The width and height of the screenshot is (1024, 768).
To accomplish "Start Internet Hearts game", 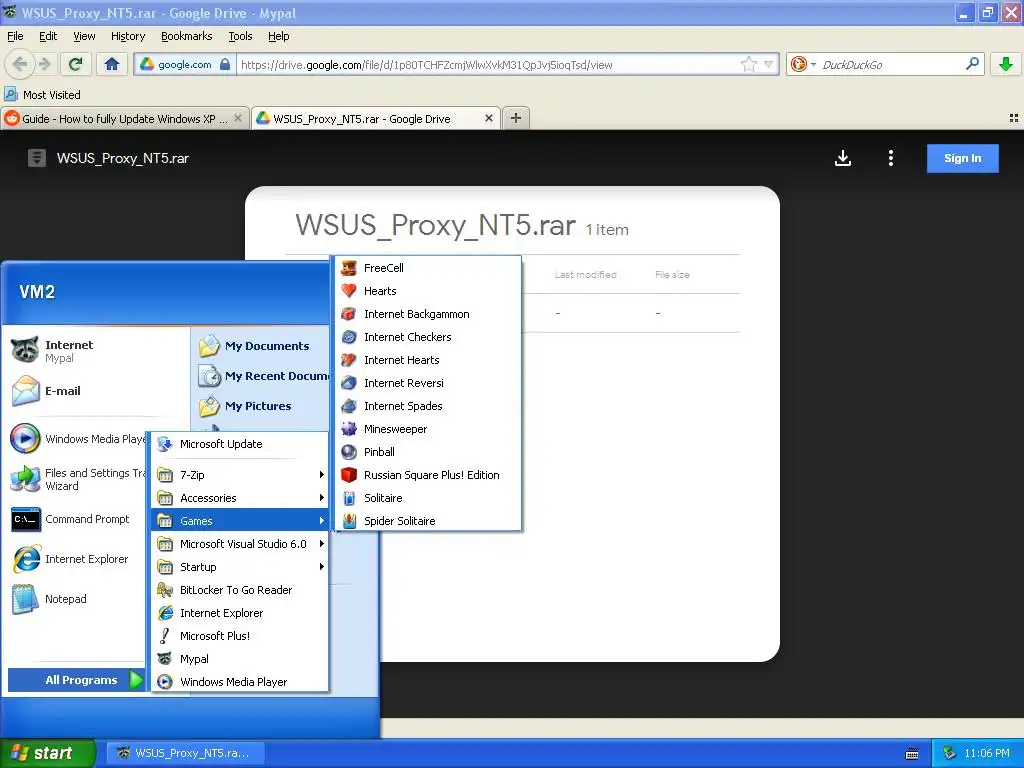I will click(428, 360).
